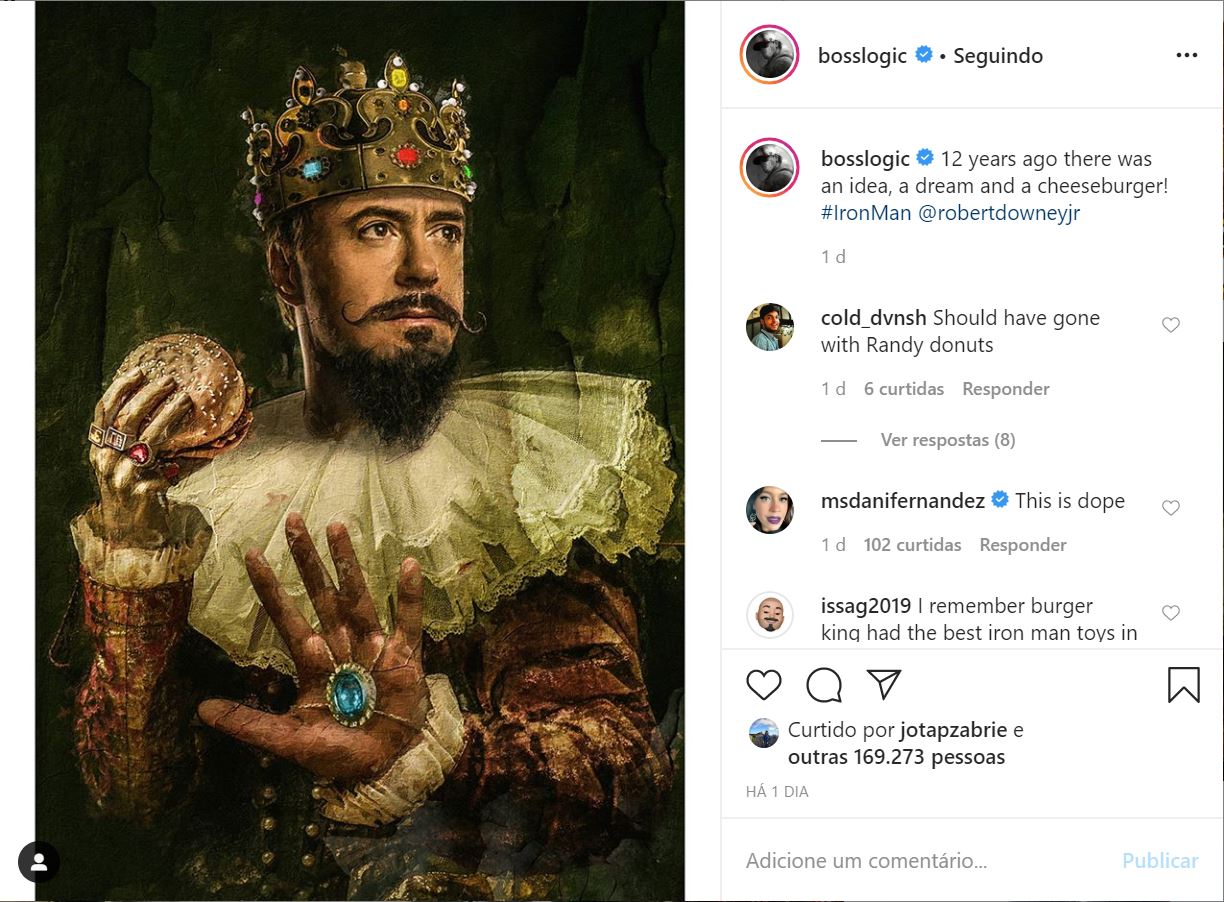Open bosslogic's header profile picture

point(769,55)
